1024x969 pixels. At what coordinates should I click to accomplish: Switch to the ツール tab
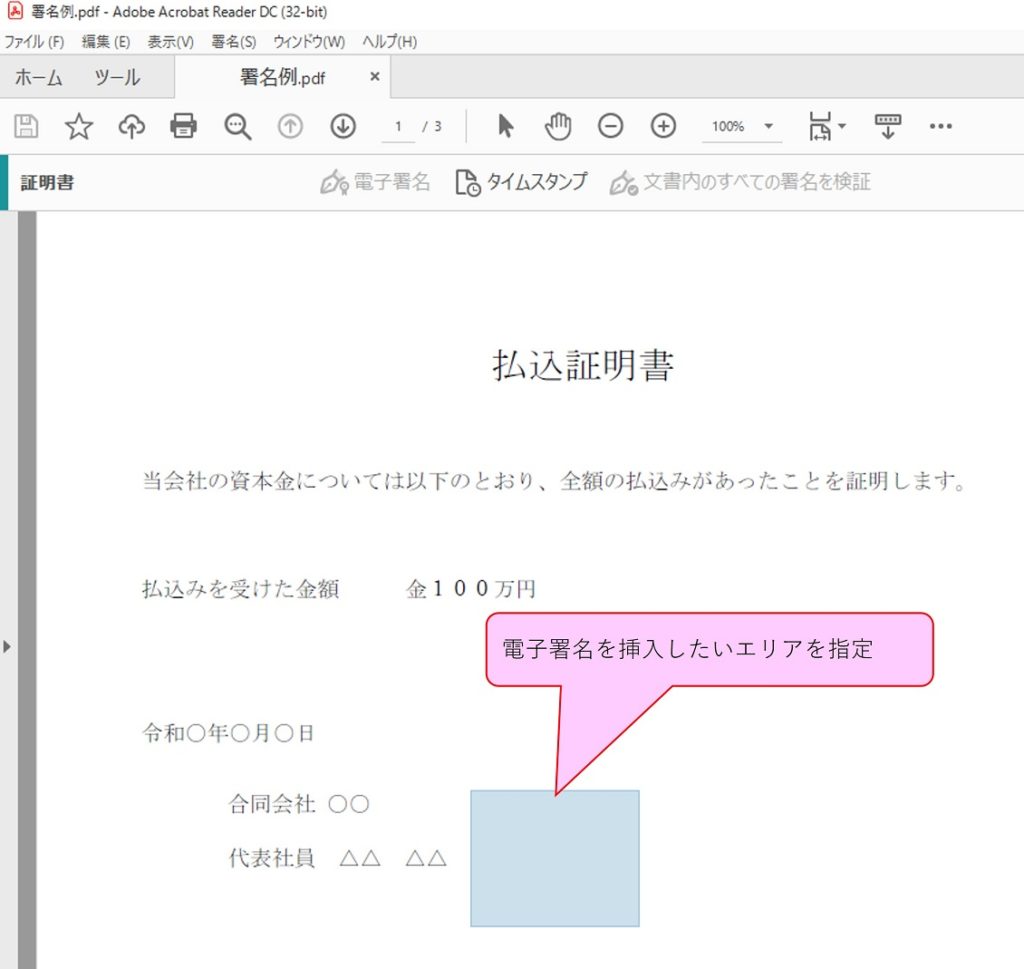click(x=117, y=78)
